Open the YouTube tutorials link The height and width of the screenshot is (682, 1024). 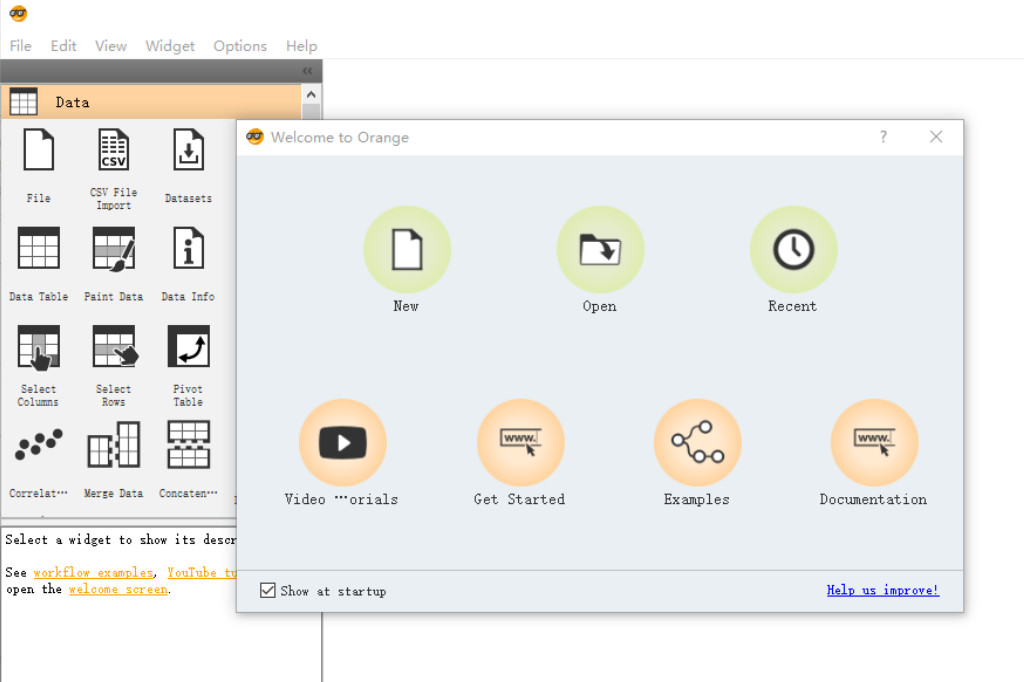pos(202,572)
